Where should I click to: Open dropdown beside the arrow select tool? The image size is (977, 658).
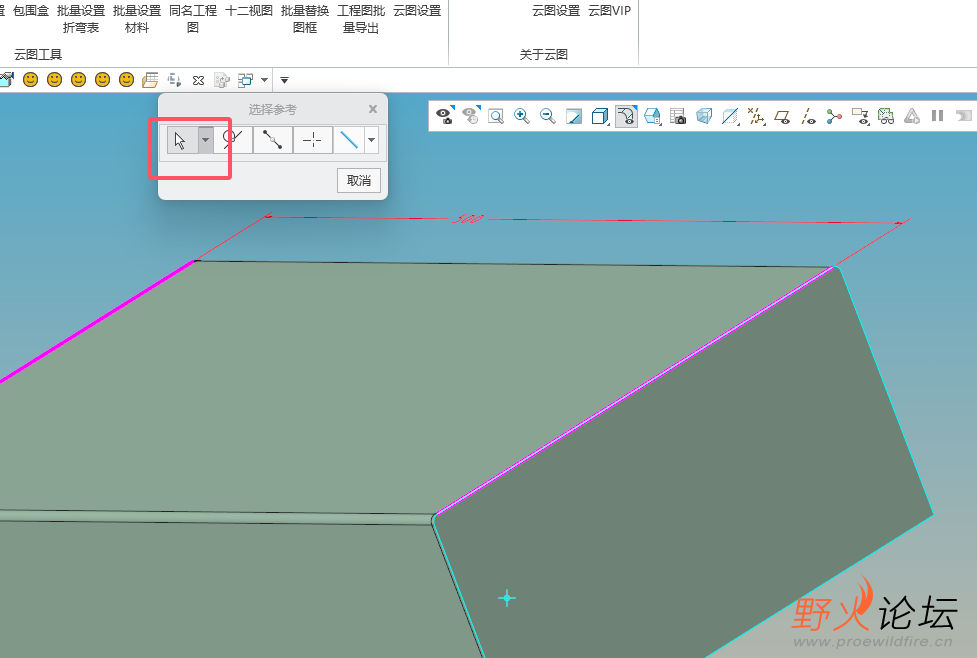coord(205,140)
